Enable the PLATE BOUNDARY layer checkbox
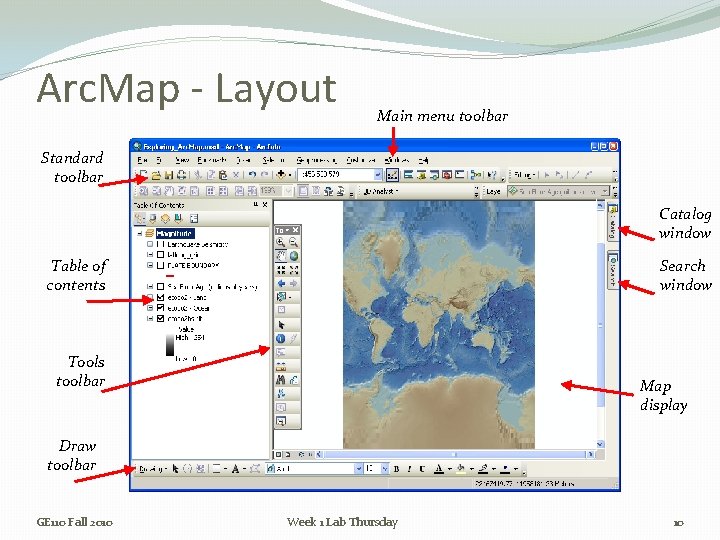This screenshot has width=720, height=540. tap(160, 265)
